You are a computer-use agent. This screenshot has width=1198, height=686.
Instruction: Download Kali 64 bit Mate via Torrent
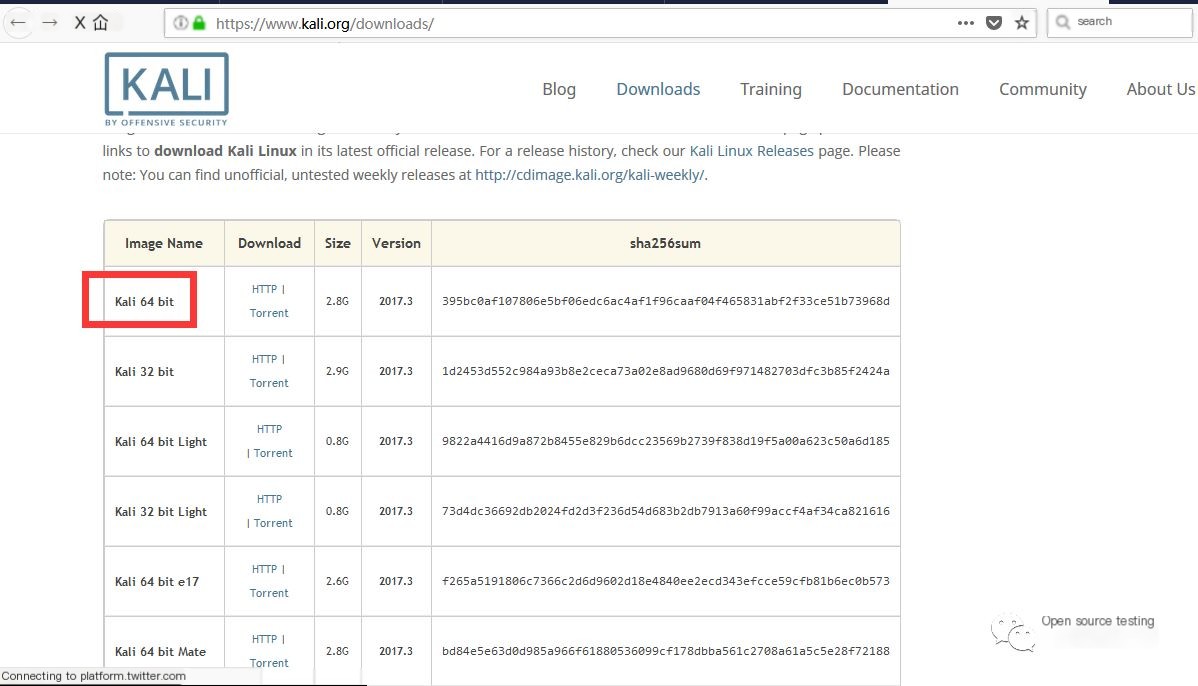(x=269, y=663)
